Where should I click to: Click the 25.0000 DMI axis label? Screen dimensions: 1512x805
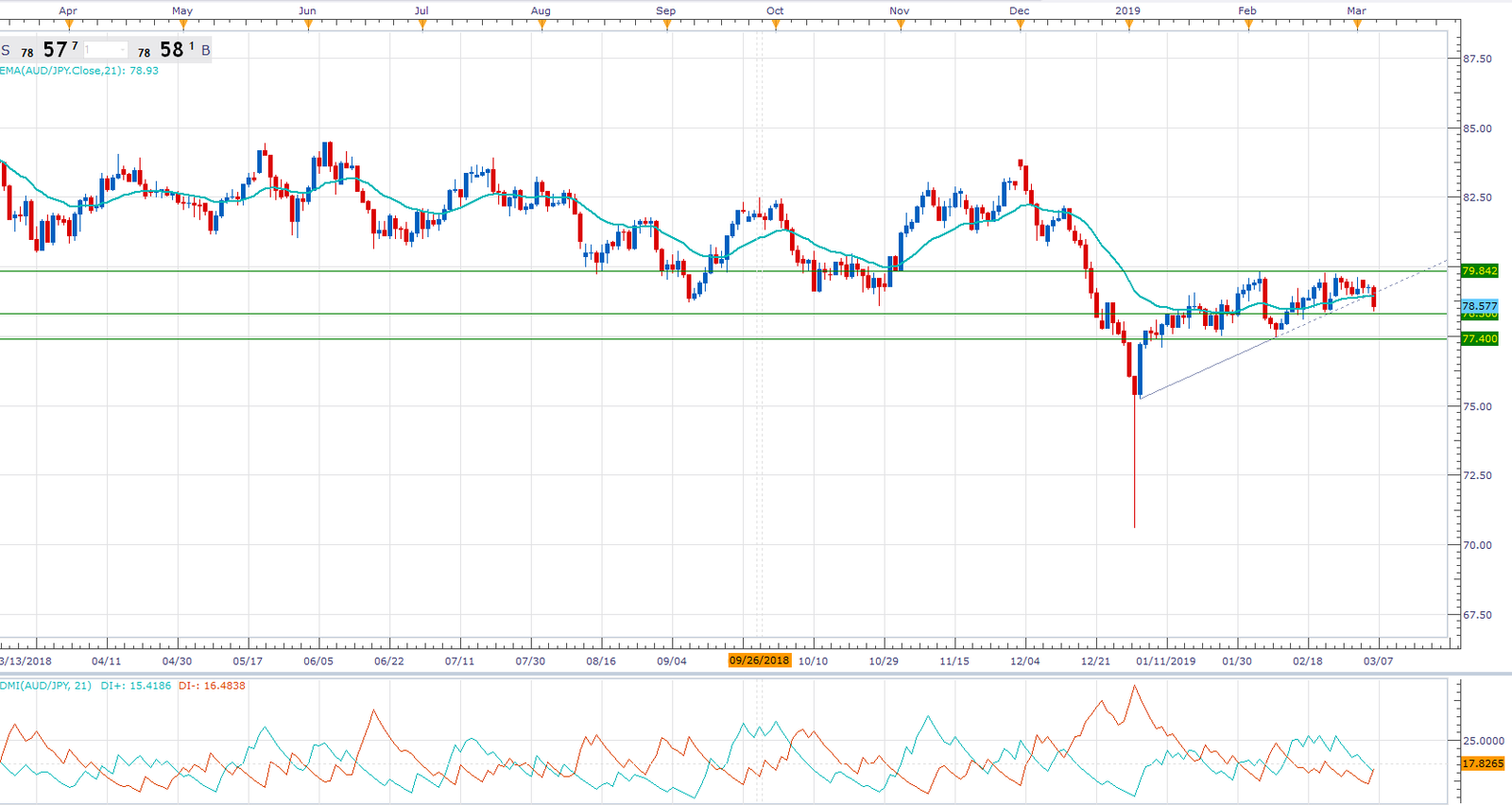click(x=1483, y=741)
